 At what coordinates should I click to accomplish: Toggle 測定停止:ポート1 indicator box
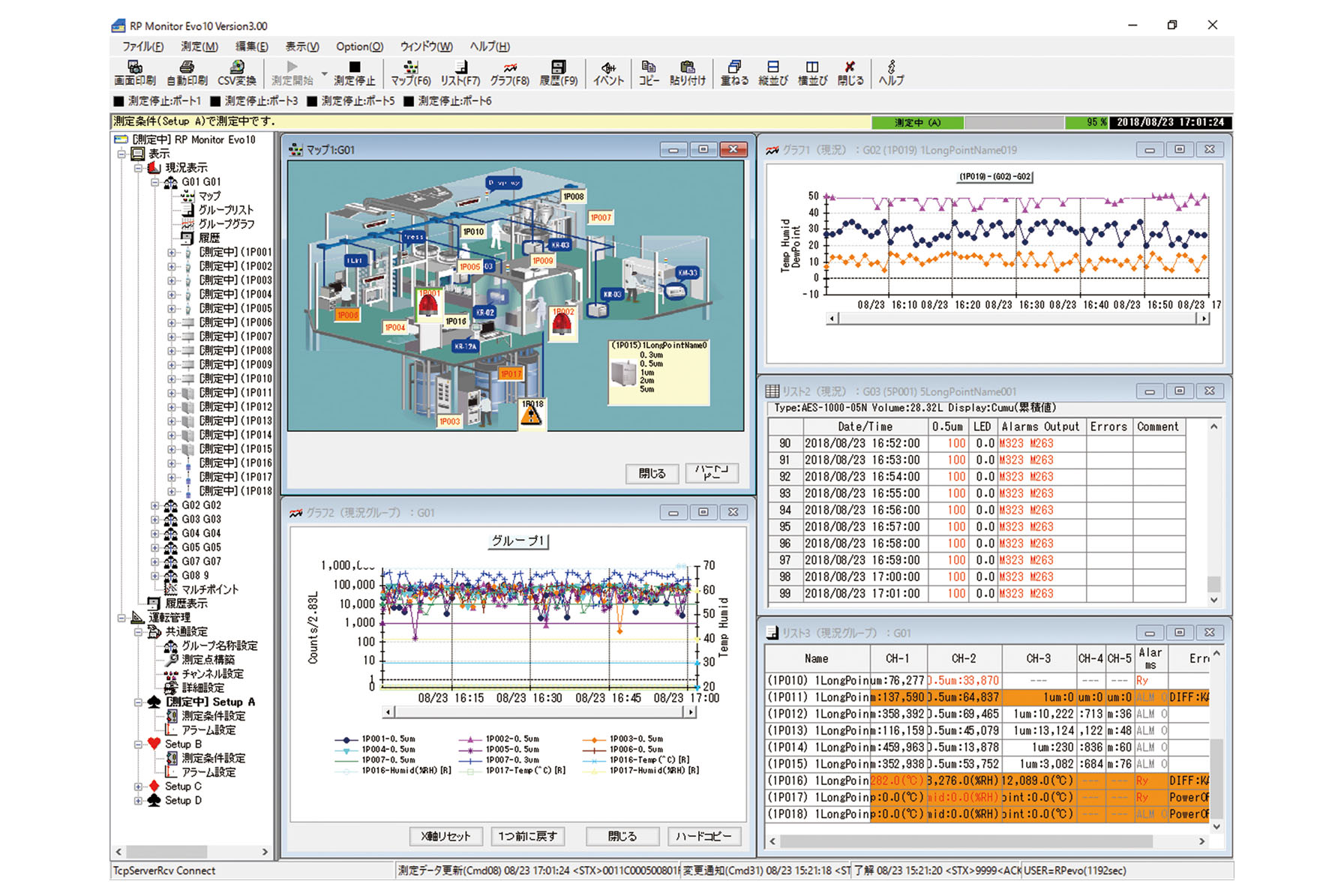118,101
